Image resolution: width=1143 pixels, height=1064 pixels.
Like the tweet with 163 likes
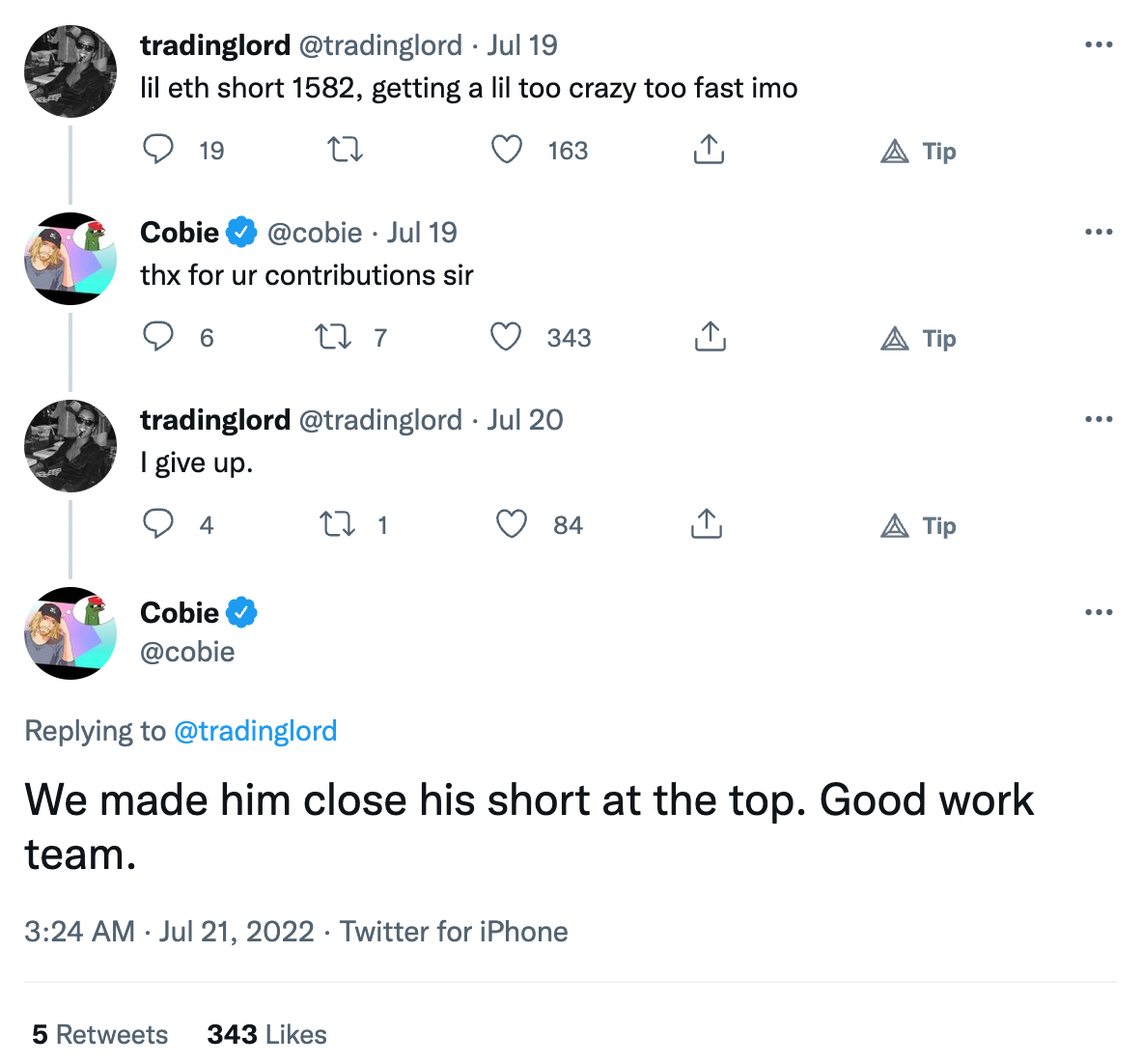(x=507, y=150)
